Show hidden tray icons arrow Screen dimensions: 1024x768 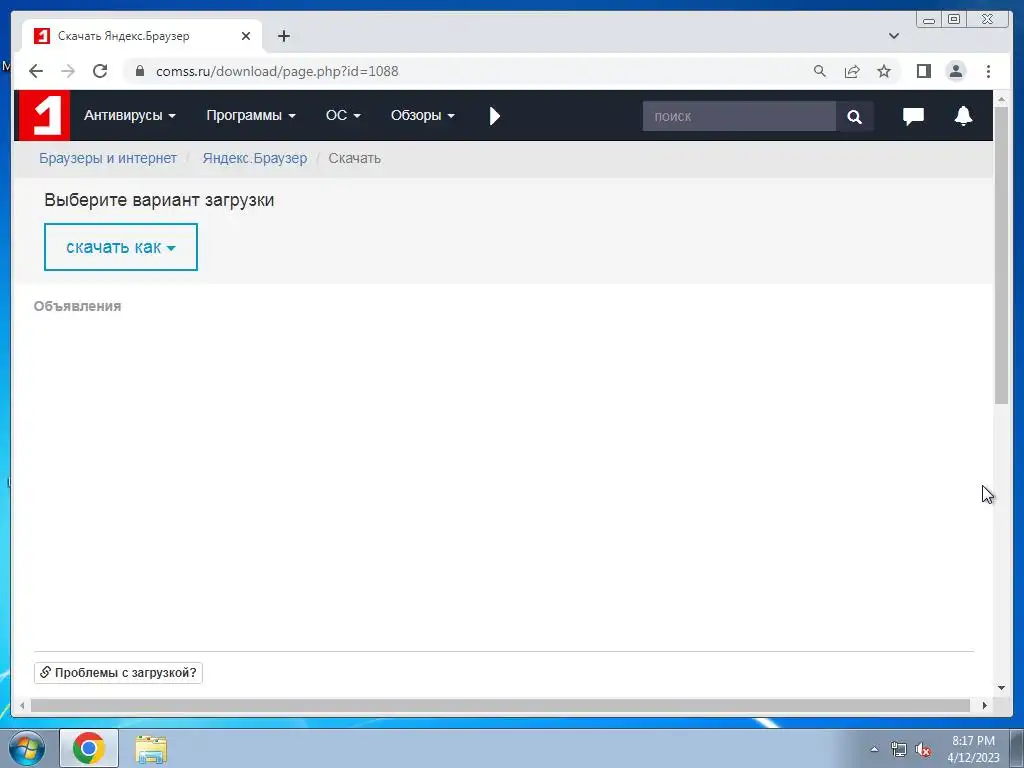(874, 749)
